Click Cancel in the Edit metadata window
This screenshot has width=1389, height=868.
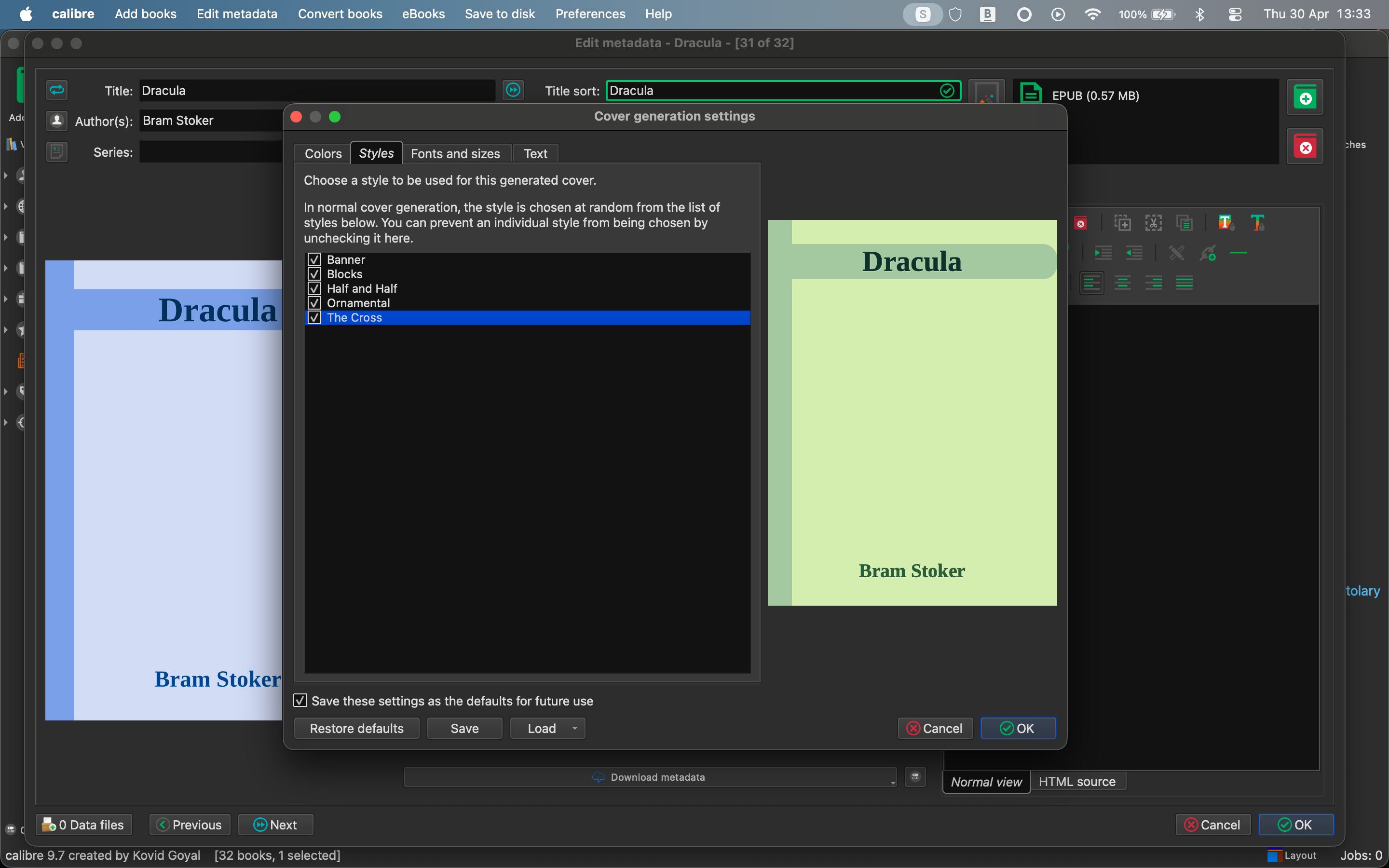[1213, 825]
